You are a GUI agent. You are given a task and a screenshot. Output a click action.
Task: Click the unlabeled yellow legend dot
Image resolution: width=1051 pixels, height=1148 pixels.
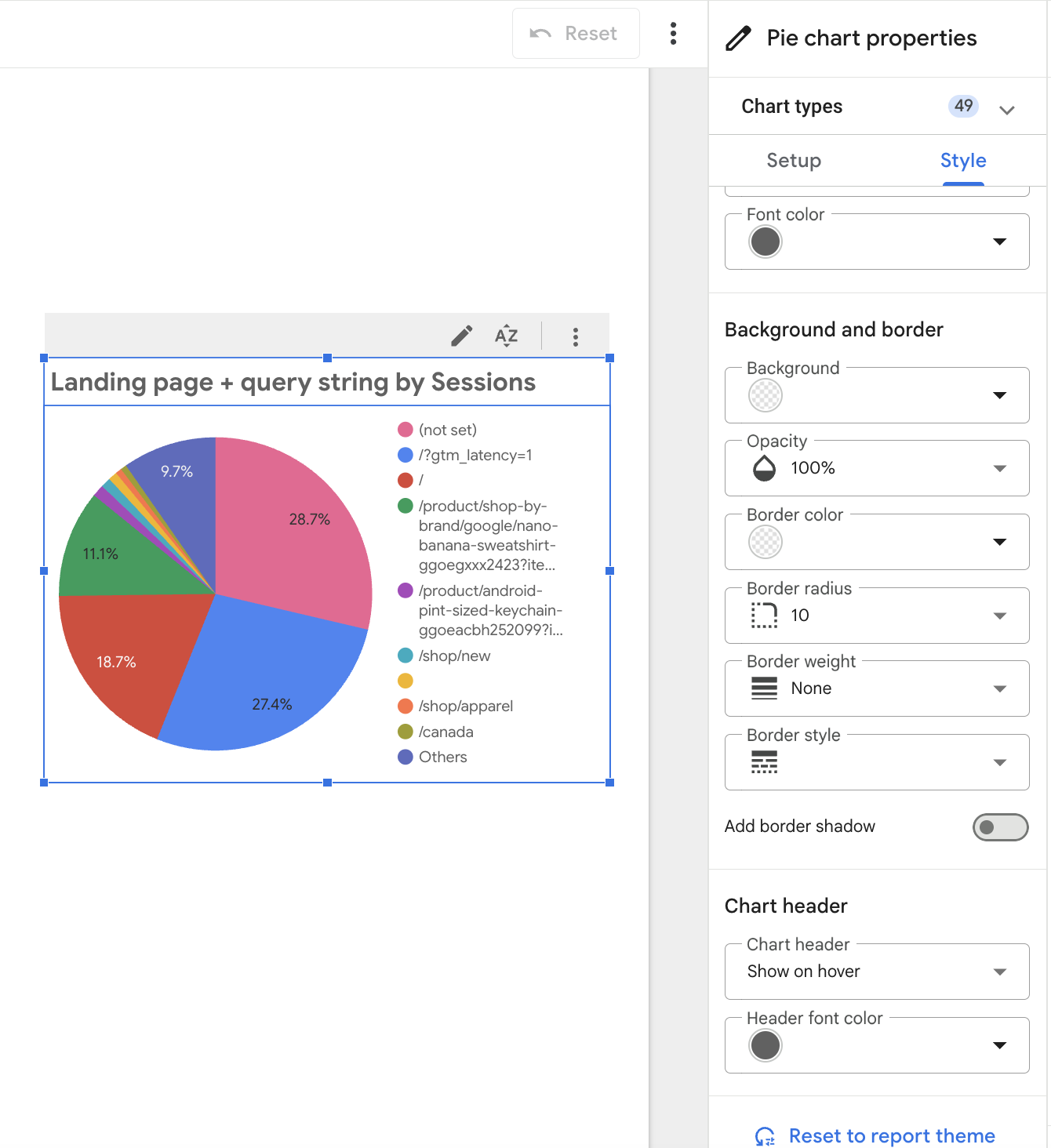click(x=405, y=681)
